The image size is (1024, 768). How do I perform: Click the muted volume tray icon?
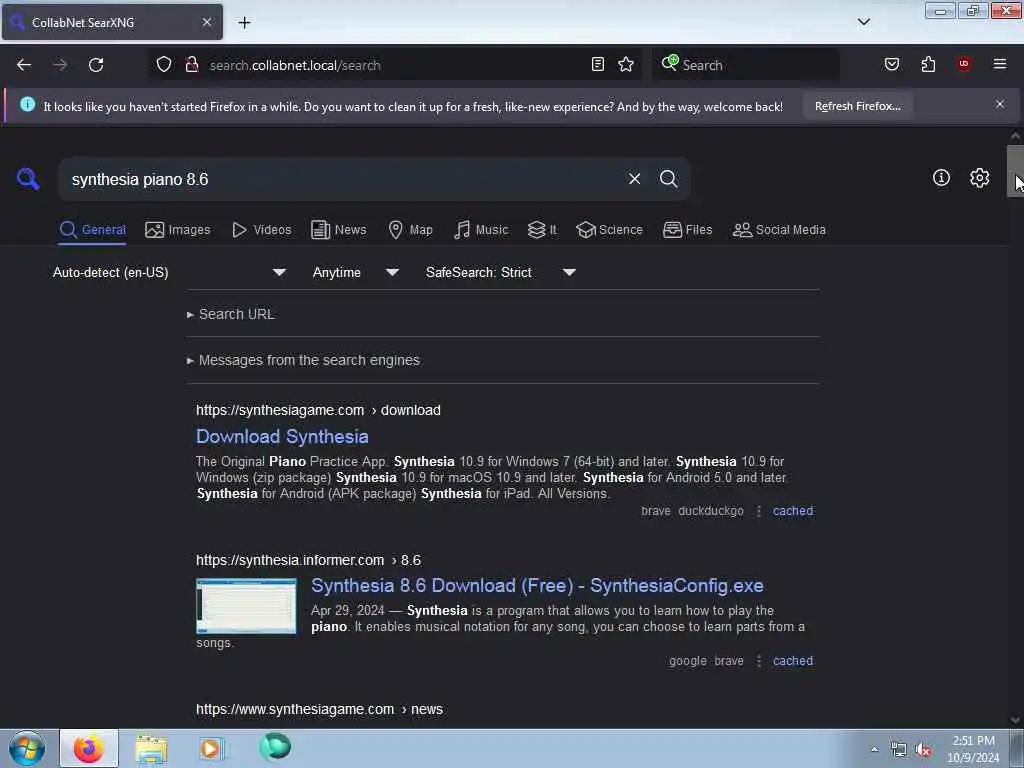pyautogui.click(x=923, y=750)
